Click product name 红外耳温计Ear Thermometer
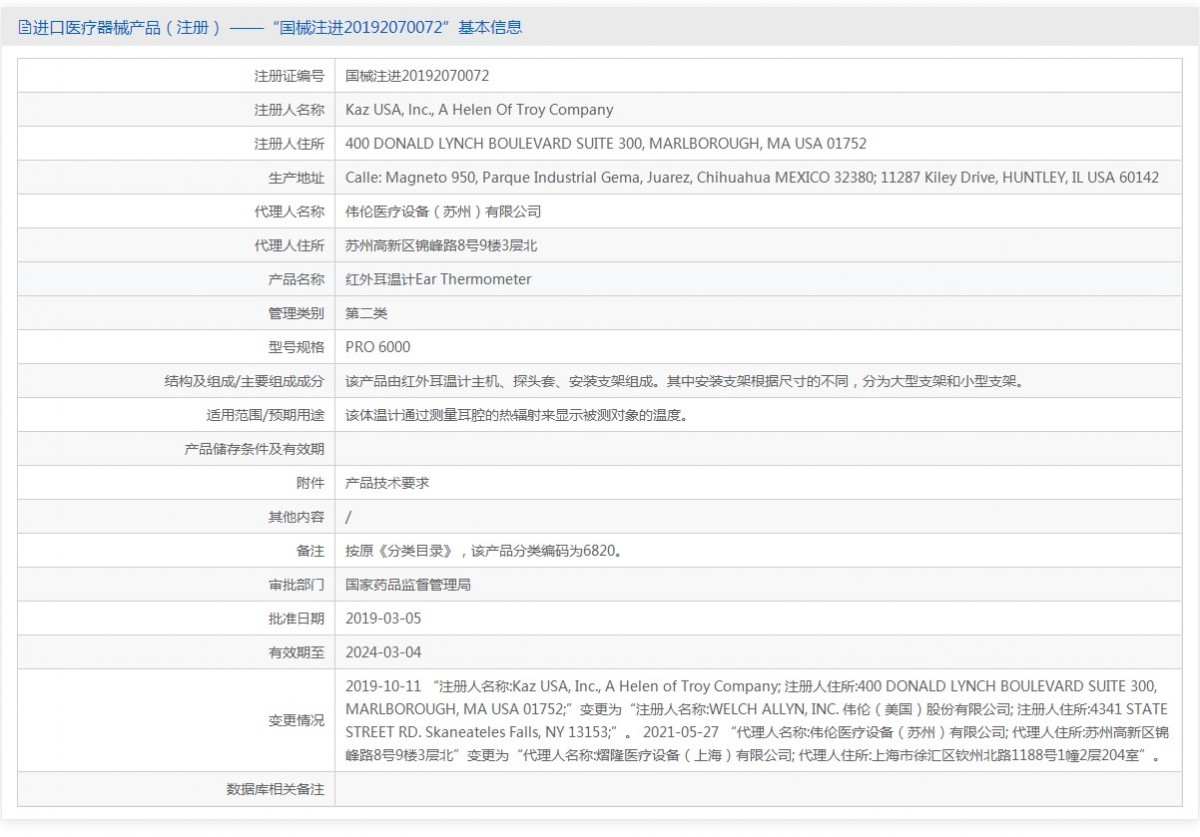This screenshot has width=1200, height=837. click(438, 280)
